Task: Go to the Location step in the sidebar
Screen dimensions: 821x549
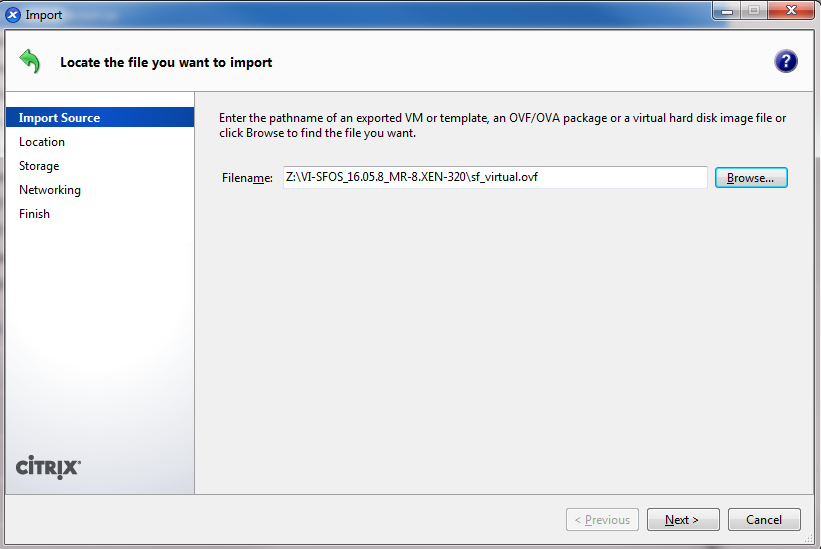Action: tap(42, 142)
